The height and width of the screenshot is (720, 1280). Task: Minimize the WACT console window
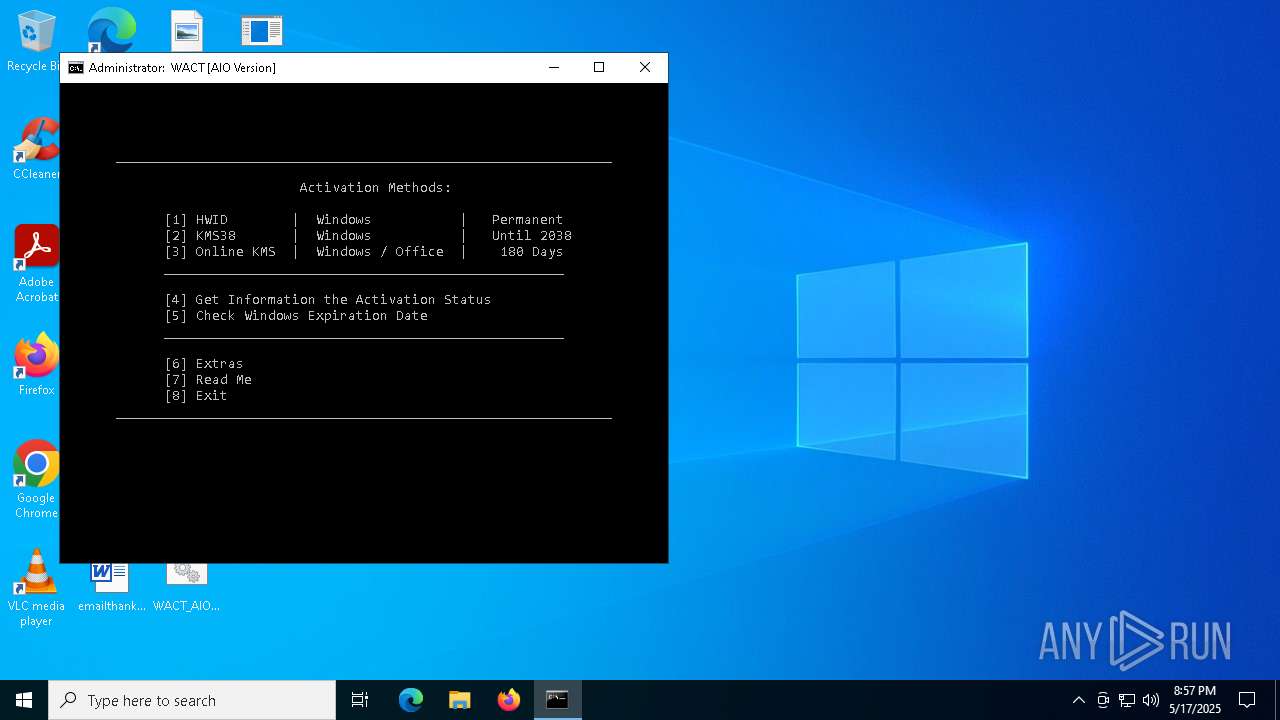553,68
